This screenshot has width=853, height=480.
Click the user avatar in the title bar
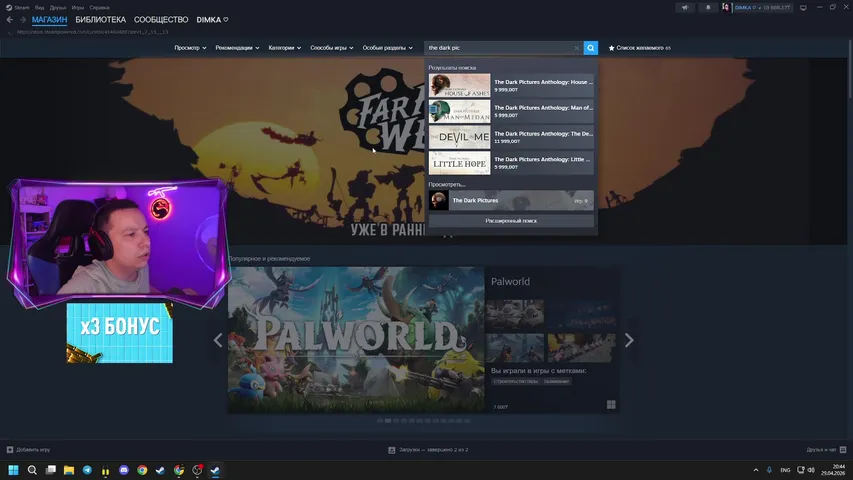pyautogui.click(x=726, y=8)
